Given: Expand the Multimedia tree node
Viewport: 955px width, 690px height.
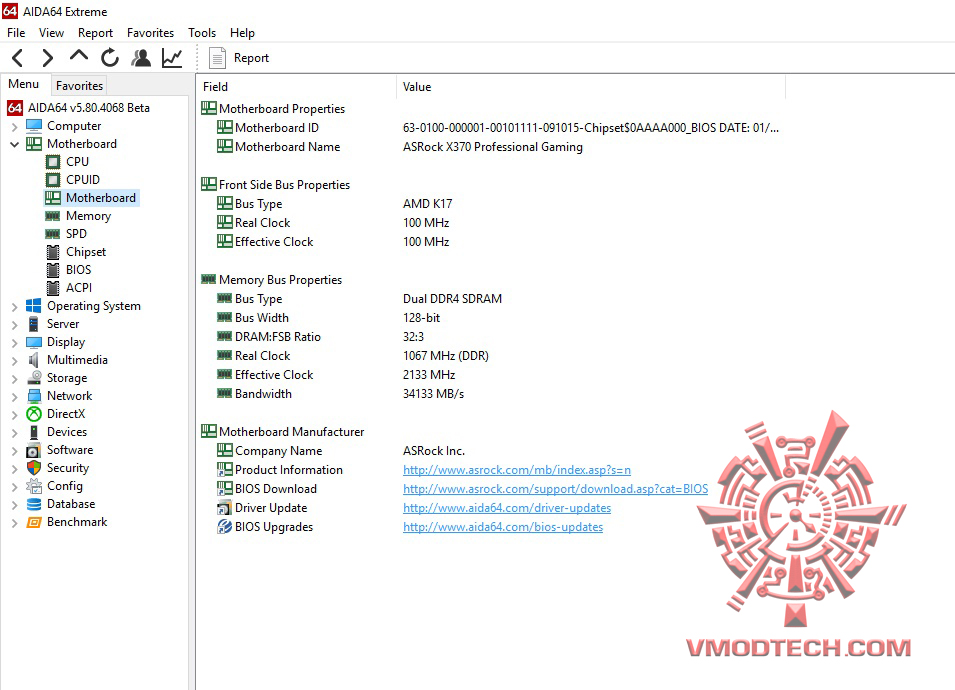Looking at the screenshot, I should pyautogui.click(x=15, y=361).
